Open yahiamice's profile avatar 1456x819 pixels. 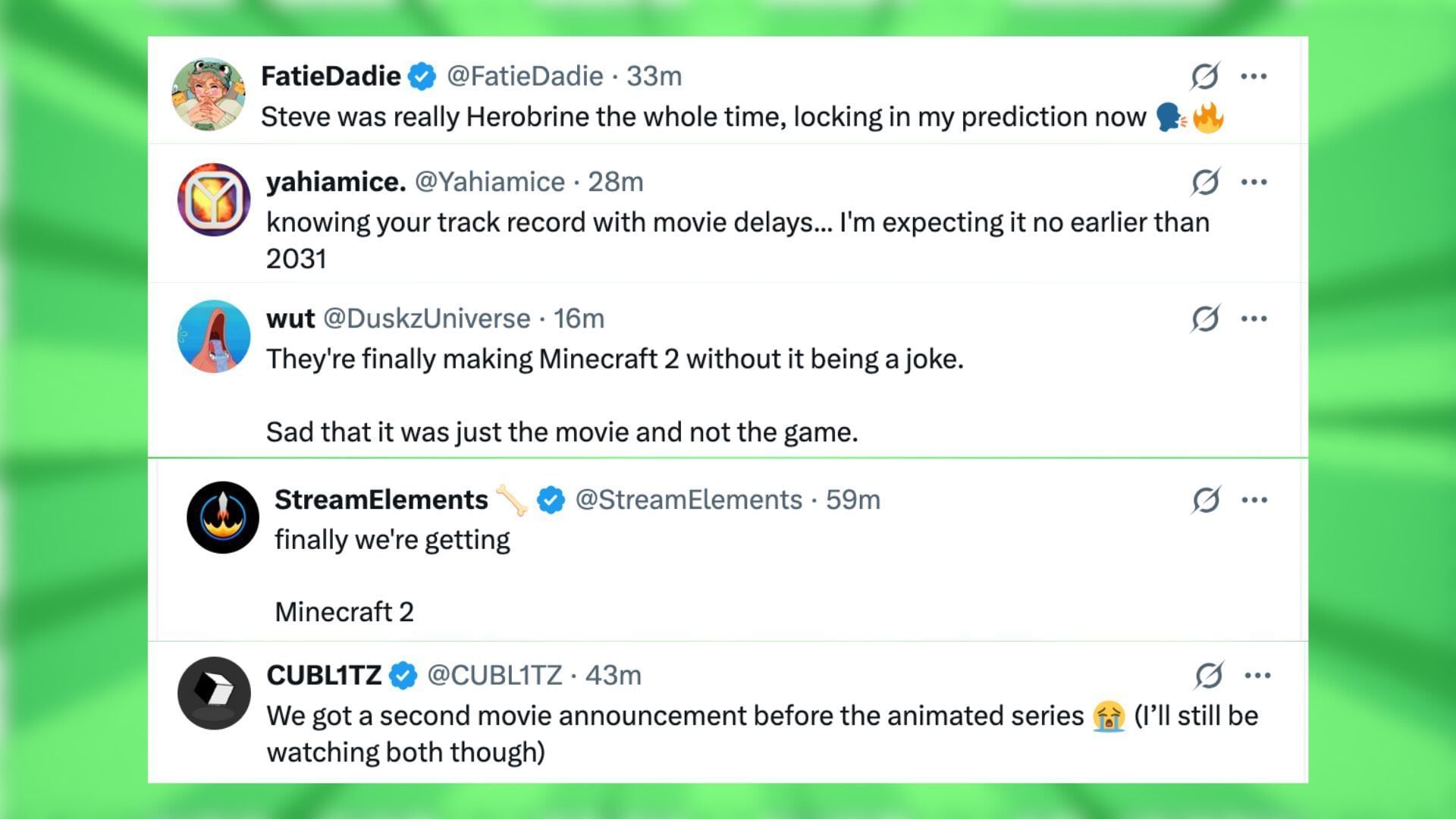tap(214, 199)
